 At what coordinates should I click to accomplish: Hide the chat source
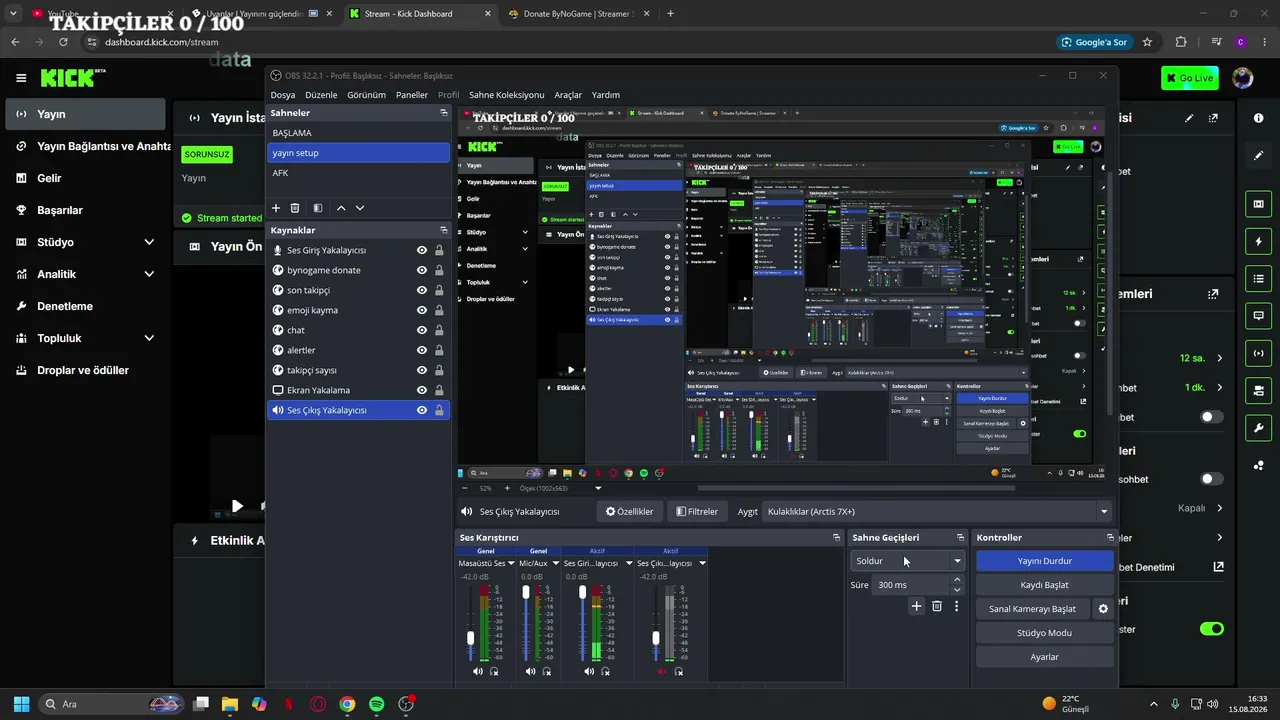(x=422, y=330)
